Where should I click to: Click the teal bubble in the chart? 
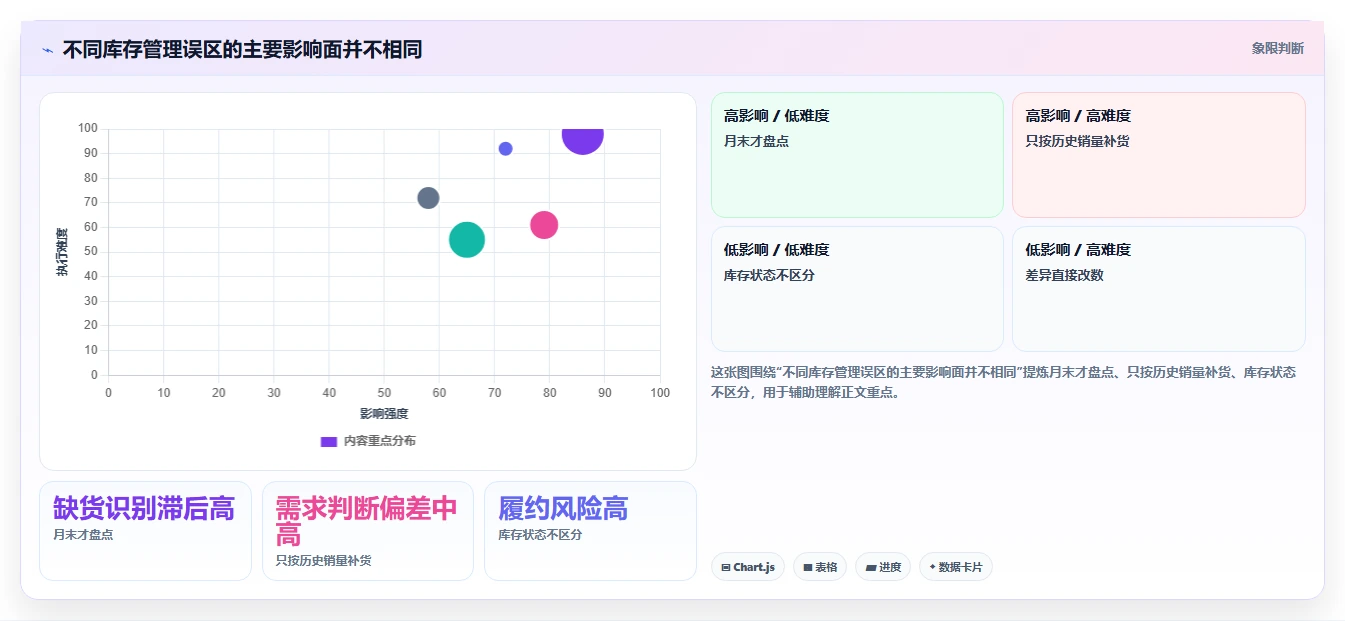[x=467, y=240]
